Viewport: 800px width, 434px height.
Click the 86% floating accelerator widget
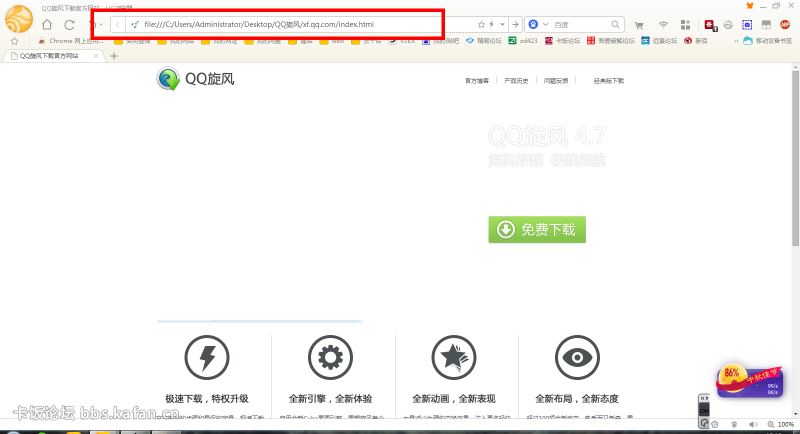(749, 381)
